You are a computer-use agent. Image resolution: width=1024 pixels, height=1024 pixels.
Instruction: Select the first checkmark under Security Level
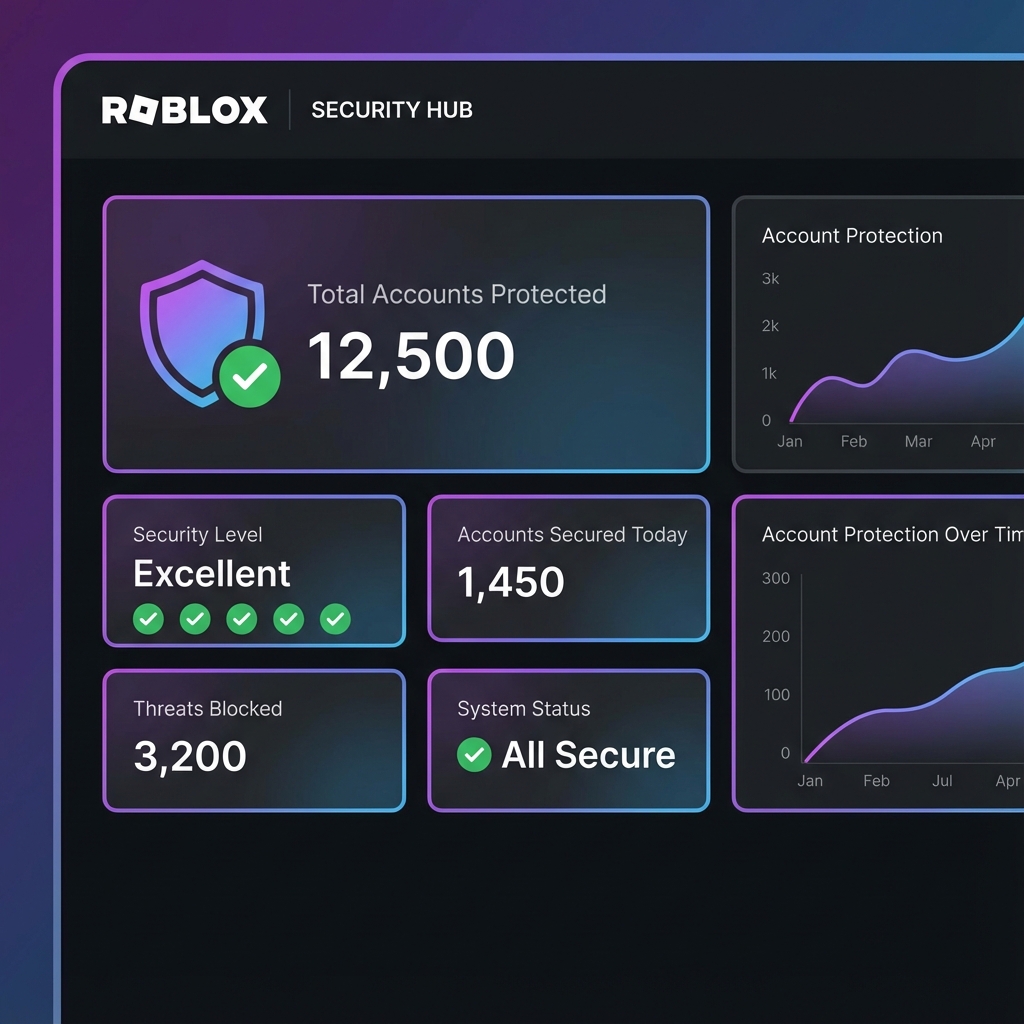(148, 619)
